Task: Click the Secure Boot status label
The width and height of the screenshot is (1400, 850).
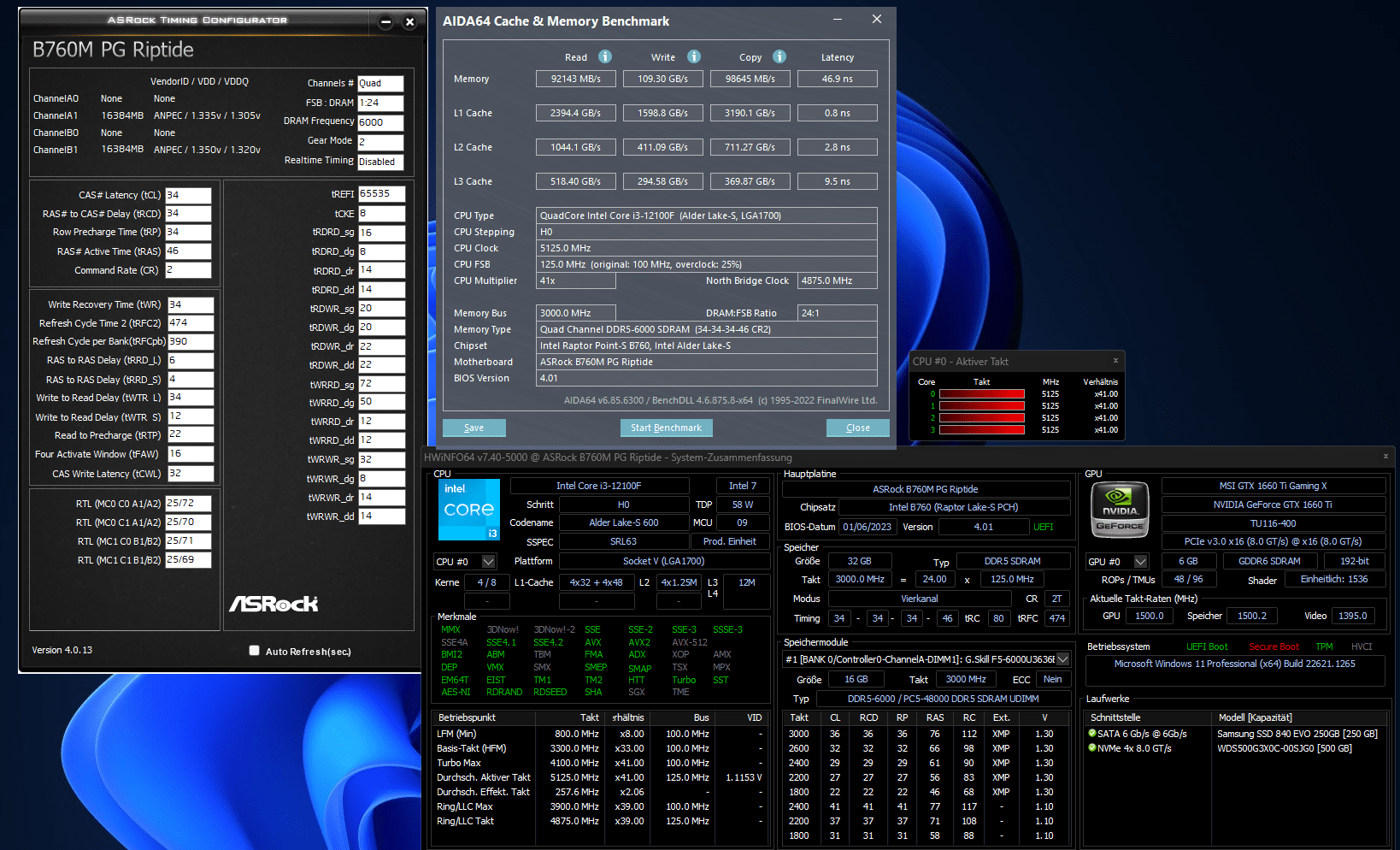Action: click(1274, 646)
